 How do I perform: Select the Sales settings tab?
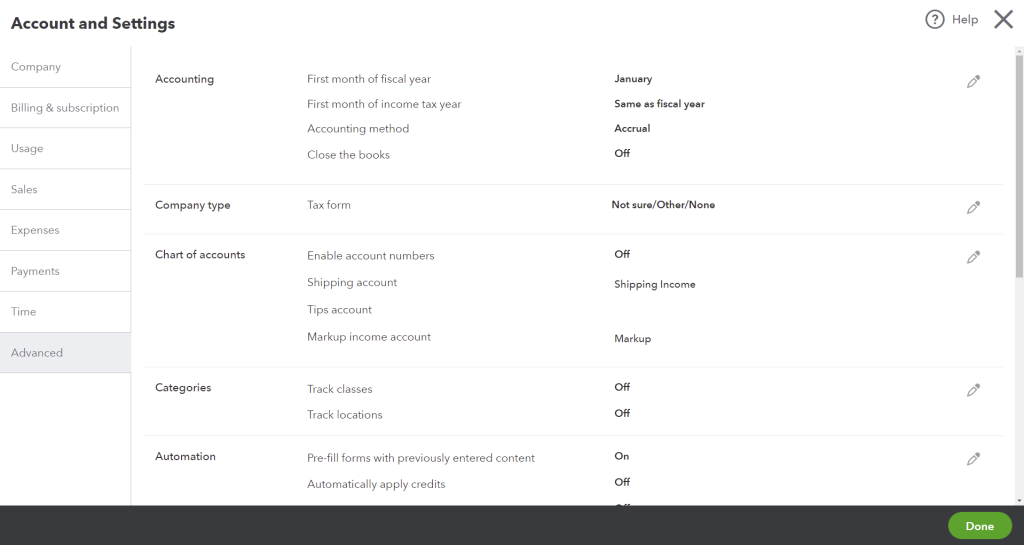click(x=24, y=190)
